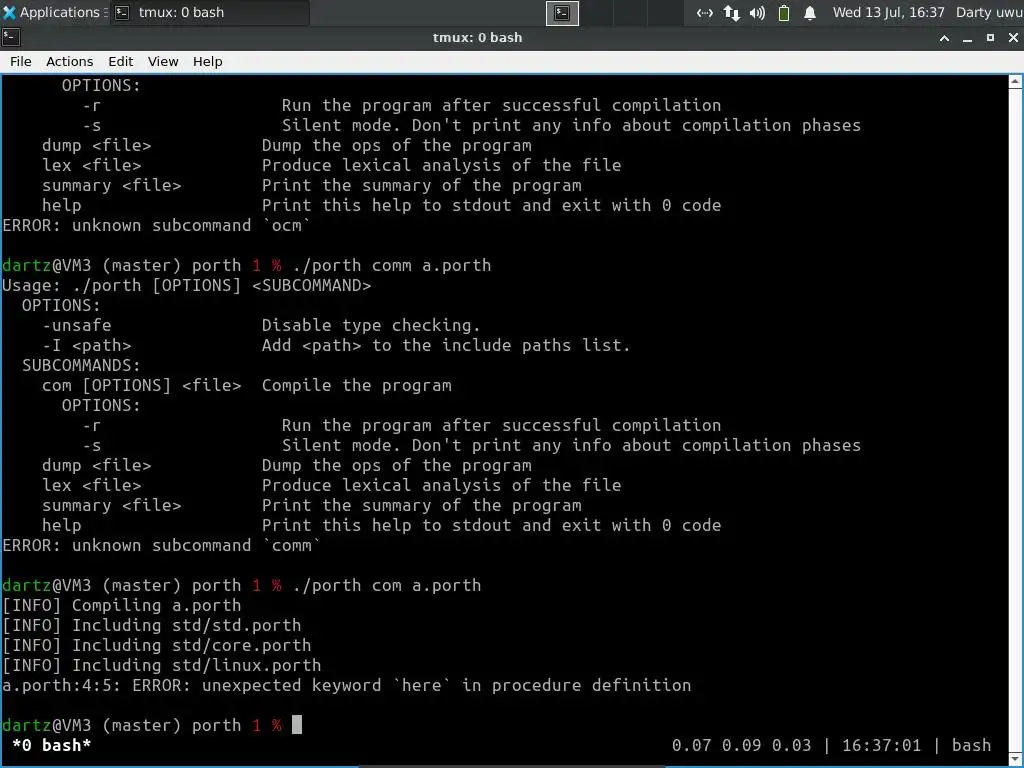1024x768 pixels.
Task: Open the Edit menu
Action: tap(120, 61)
